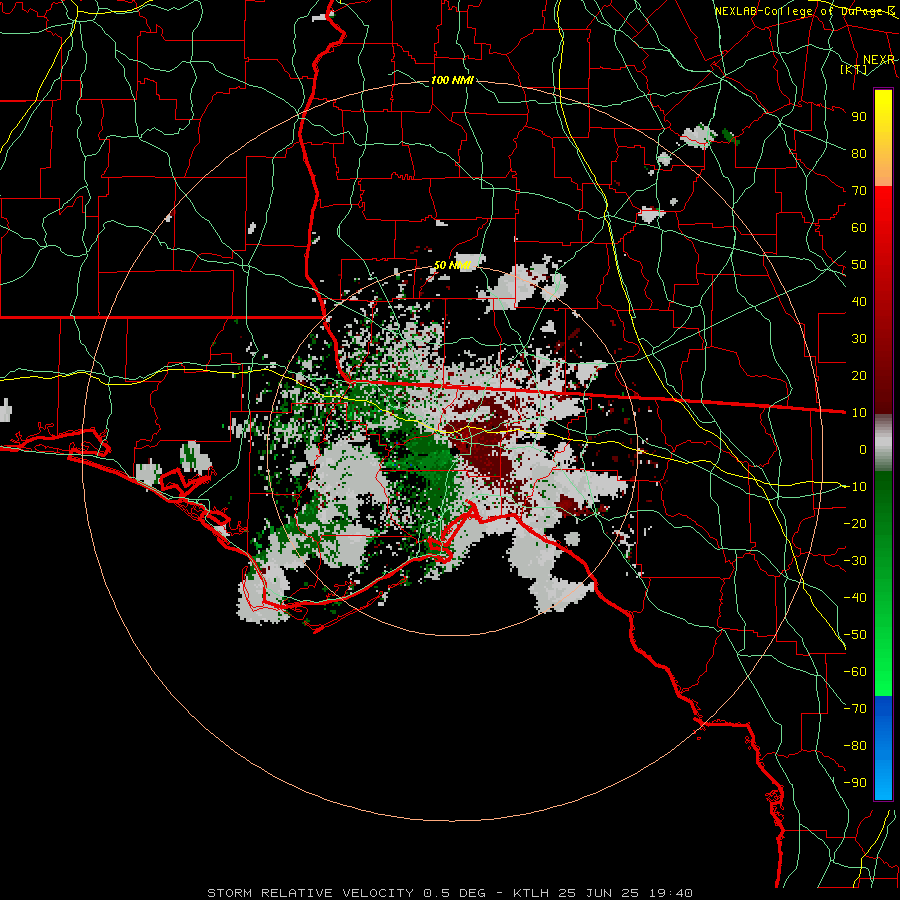This screenshot has height=900, width=900.
Task: Click the "-20" scale label
Action: 855,524
